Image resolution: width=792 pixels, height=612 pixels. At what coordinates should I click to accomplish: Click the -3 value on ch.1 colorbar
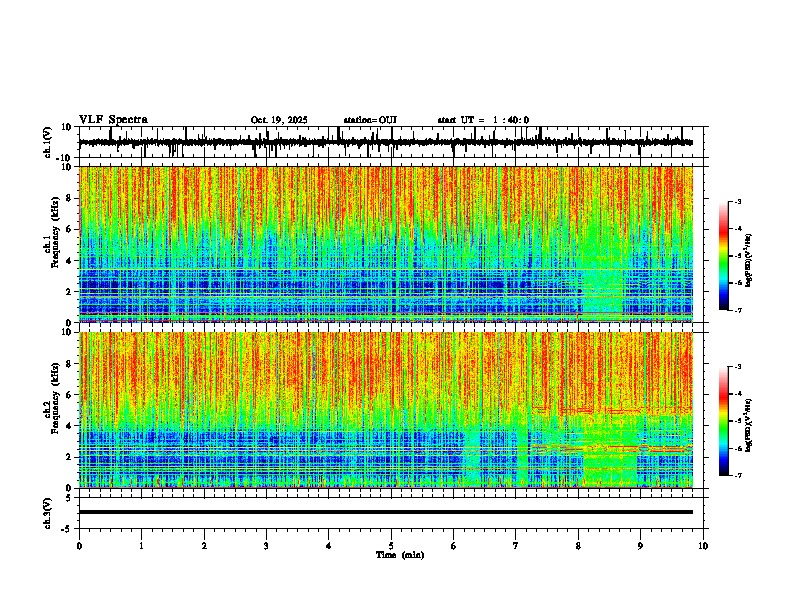pos(738,202)
